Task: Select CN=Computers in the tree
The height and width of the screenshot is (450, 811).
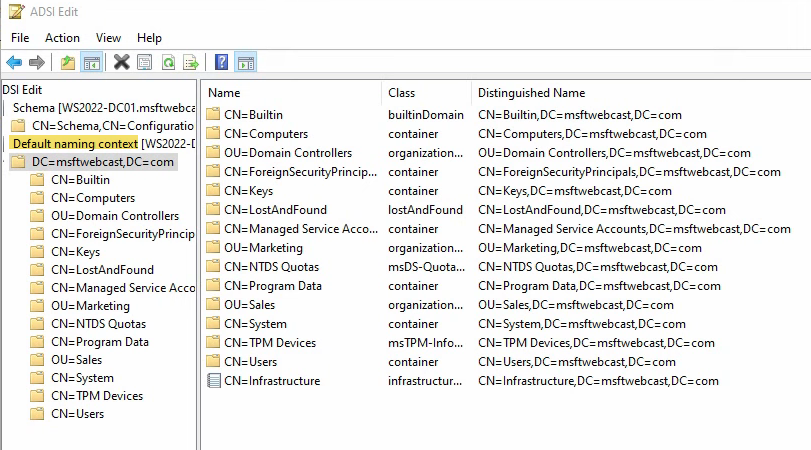Action: pos(93,198)
